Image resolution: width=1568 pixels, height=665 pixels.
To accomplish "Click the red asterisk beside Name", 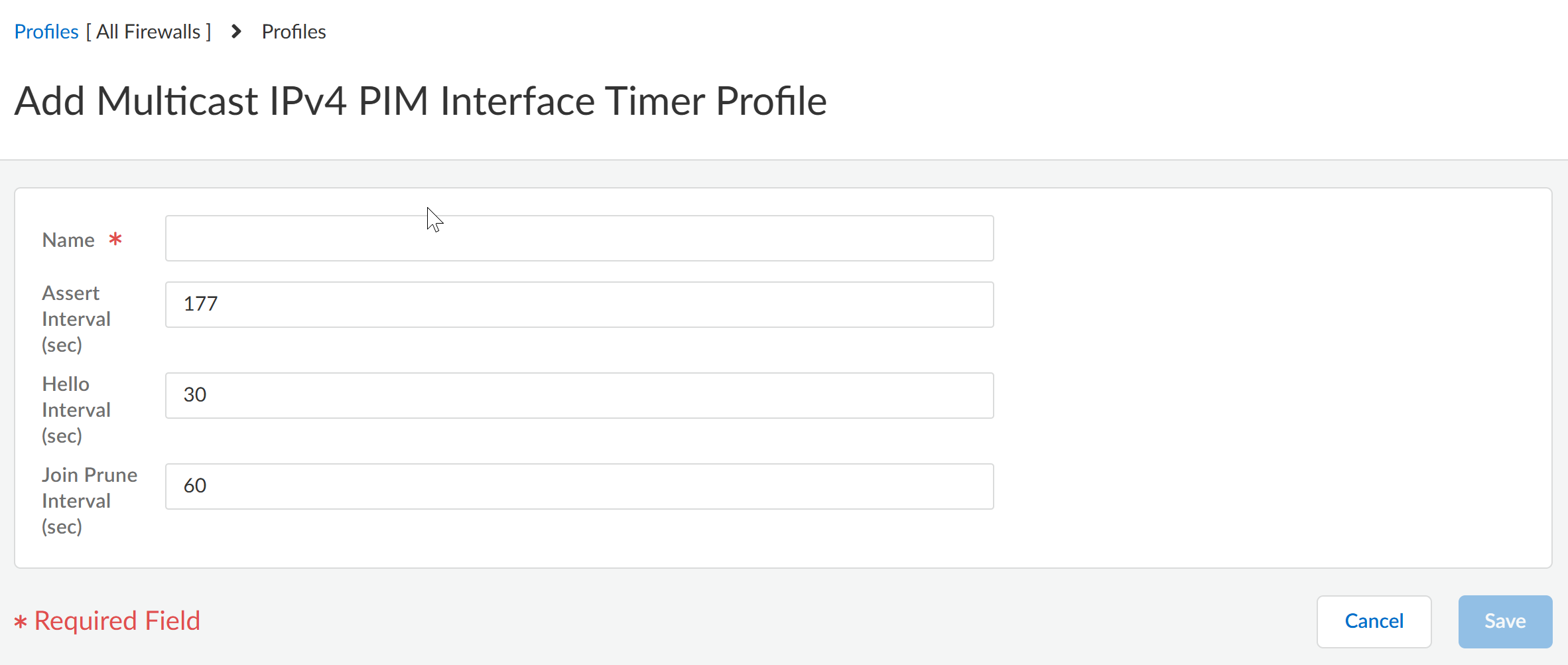I will pyautogui.click(x=115, y=239).
